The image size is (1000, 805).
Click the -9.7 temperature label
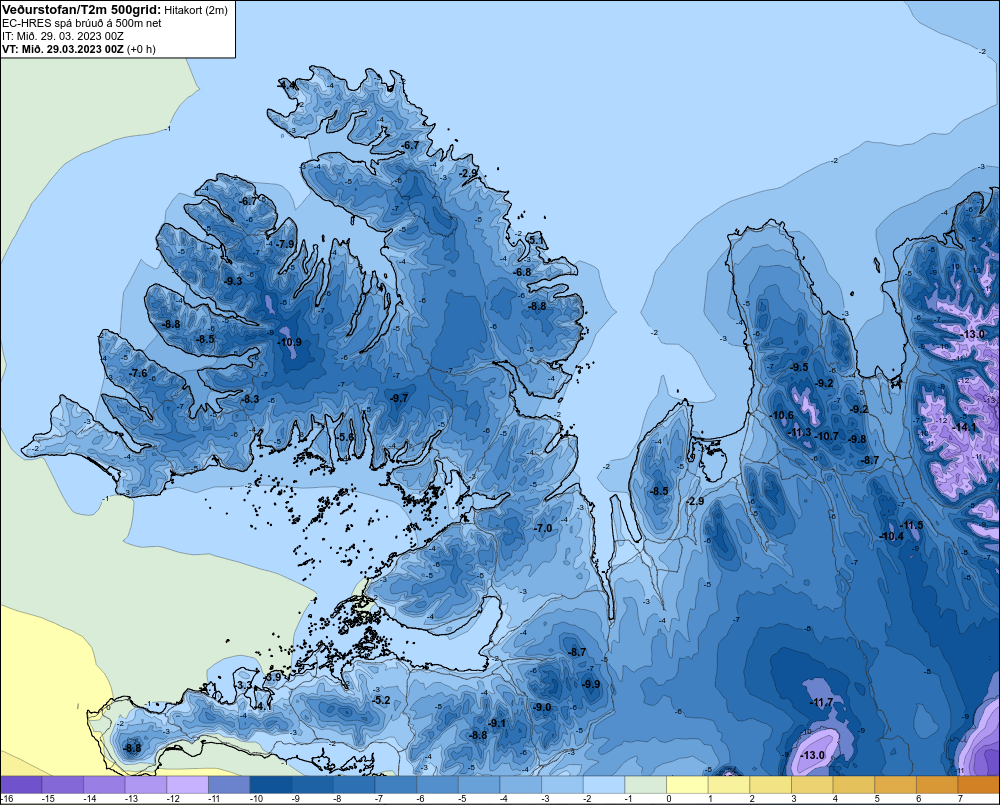[399, 398]
